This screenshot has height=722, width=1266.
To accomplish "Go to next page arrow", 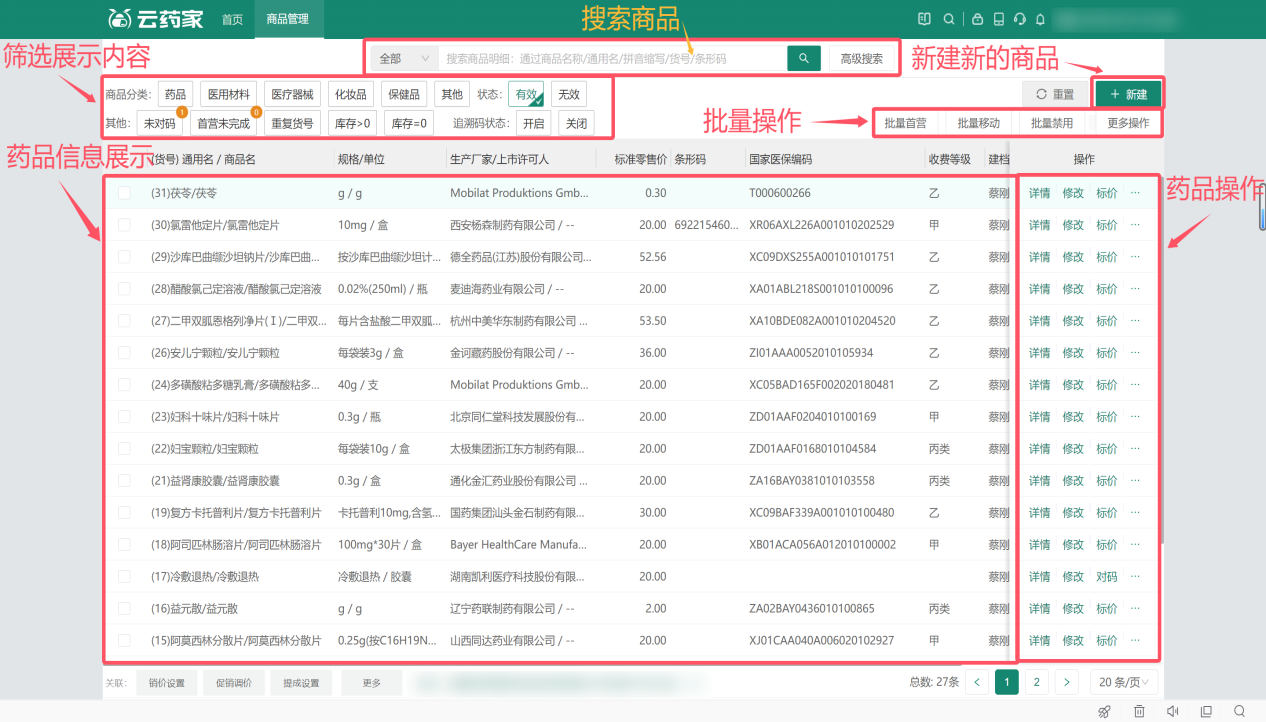I will pyautogui.click(x=1067, y=682).
